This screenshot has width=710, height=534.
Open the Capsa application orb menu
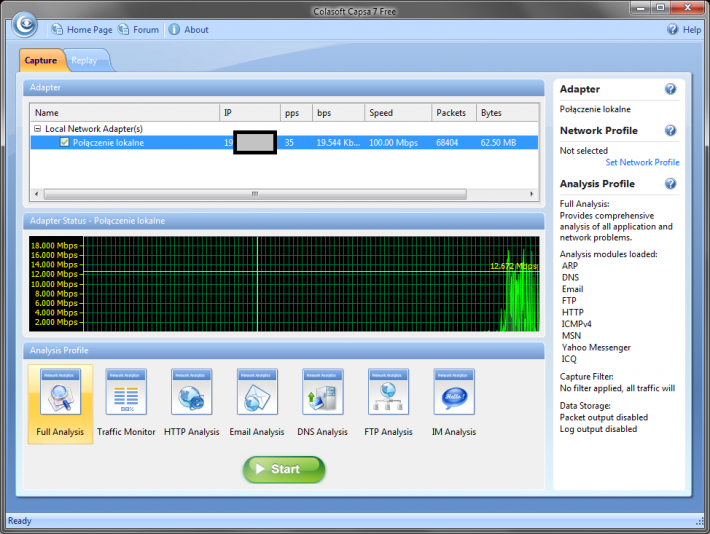pos(24,24)
